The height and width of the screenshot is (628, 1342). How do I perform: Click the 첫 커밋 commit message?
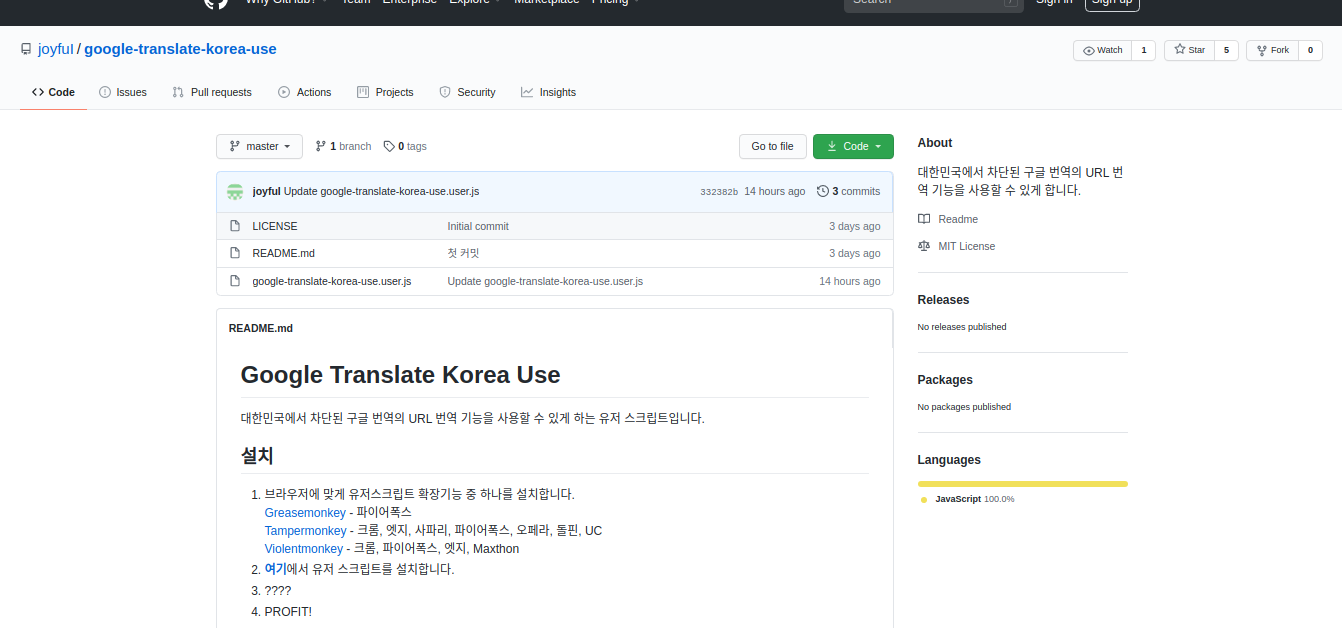(464, 253)
